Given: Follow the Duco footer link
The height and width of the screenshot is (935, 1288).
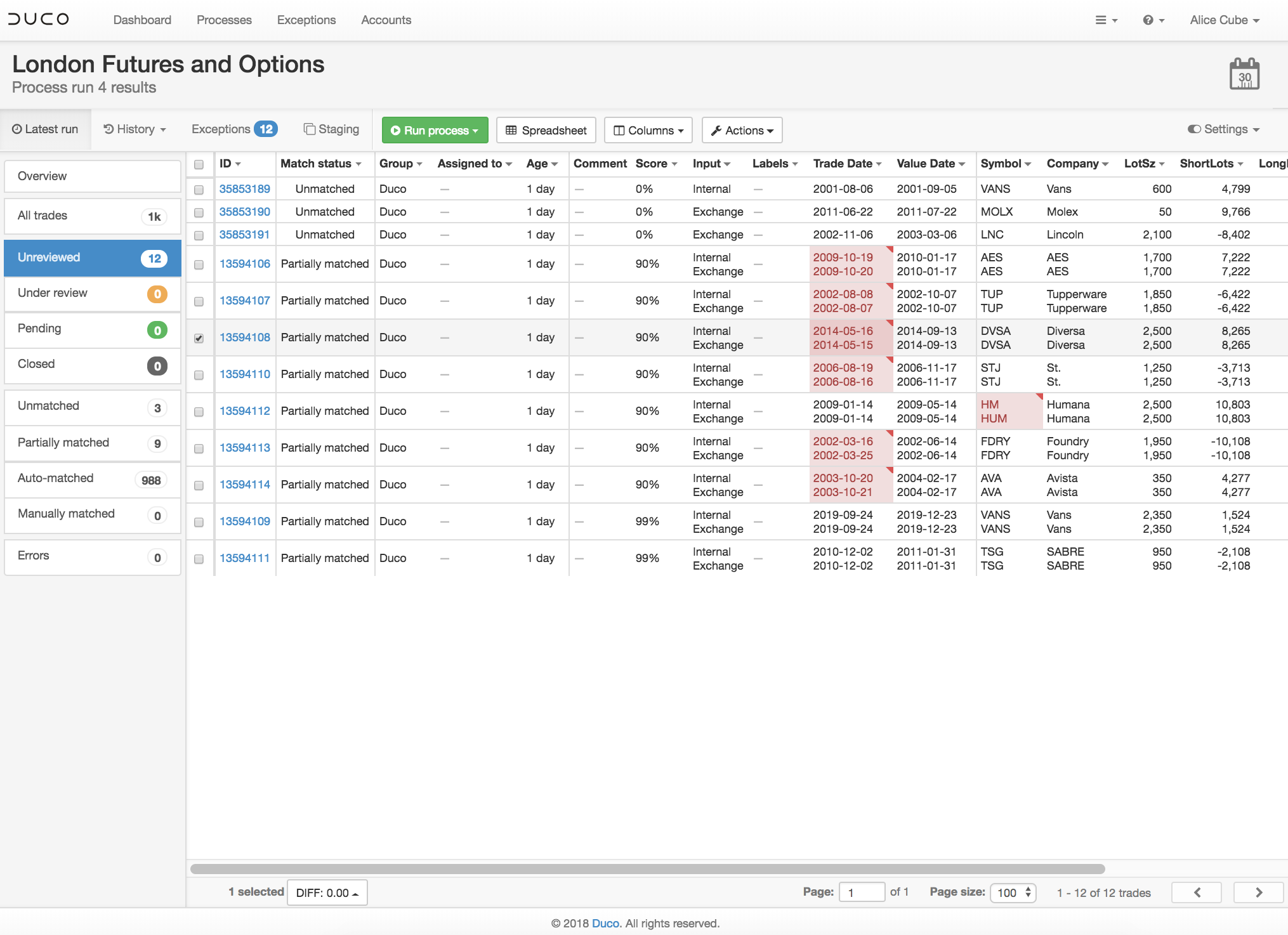Looking at the screenshot, I should 605,924.
